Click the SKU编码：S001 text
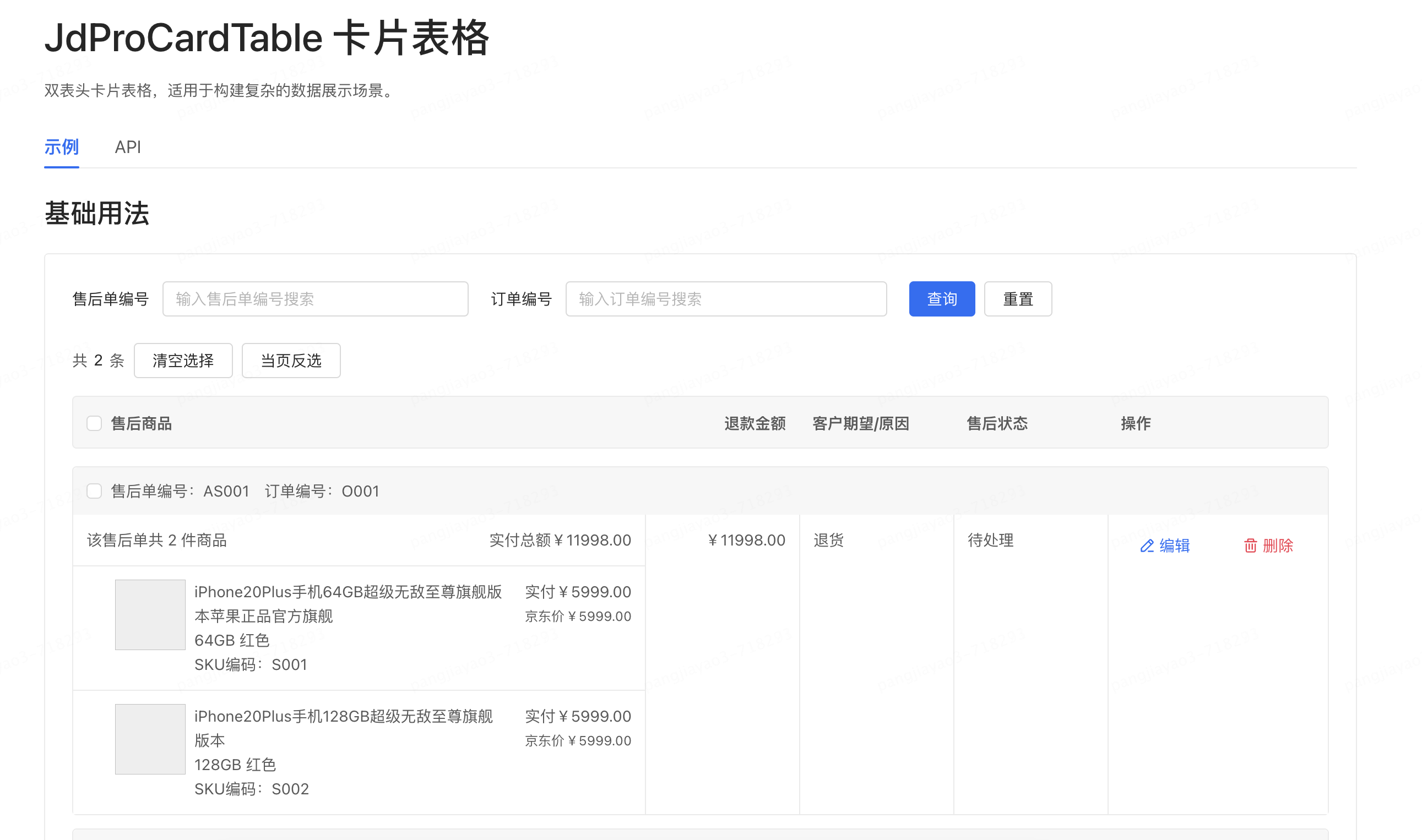 pyautogui.click(x=251, y=664)
